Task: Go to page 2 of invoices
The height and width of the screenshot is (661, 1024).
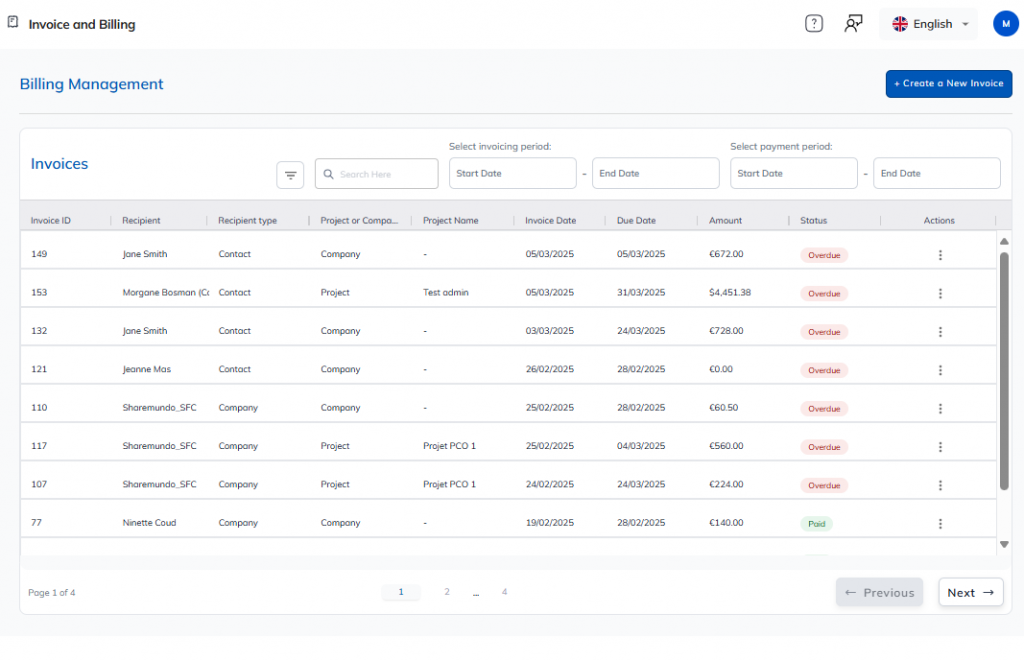Action: point(447,592)
